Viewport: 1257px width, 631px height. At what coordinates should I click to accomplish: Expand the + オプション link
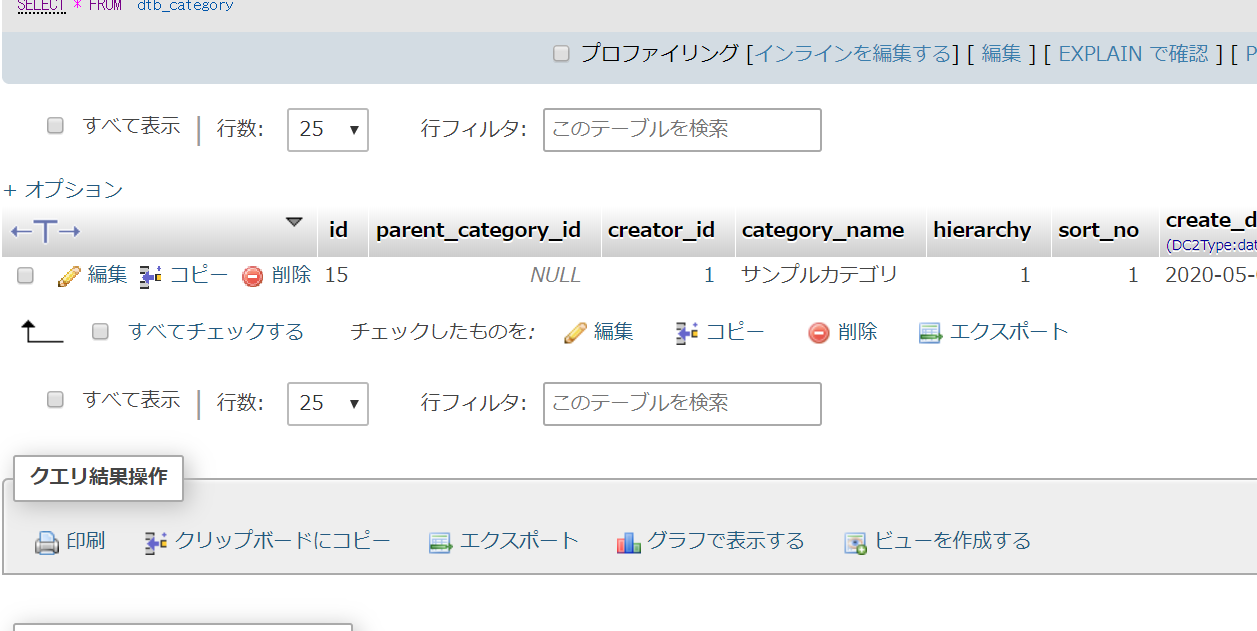point(63,189)
